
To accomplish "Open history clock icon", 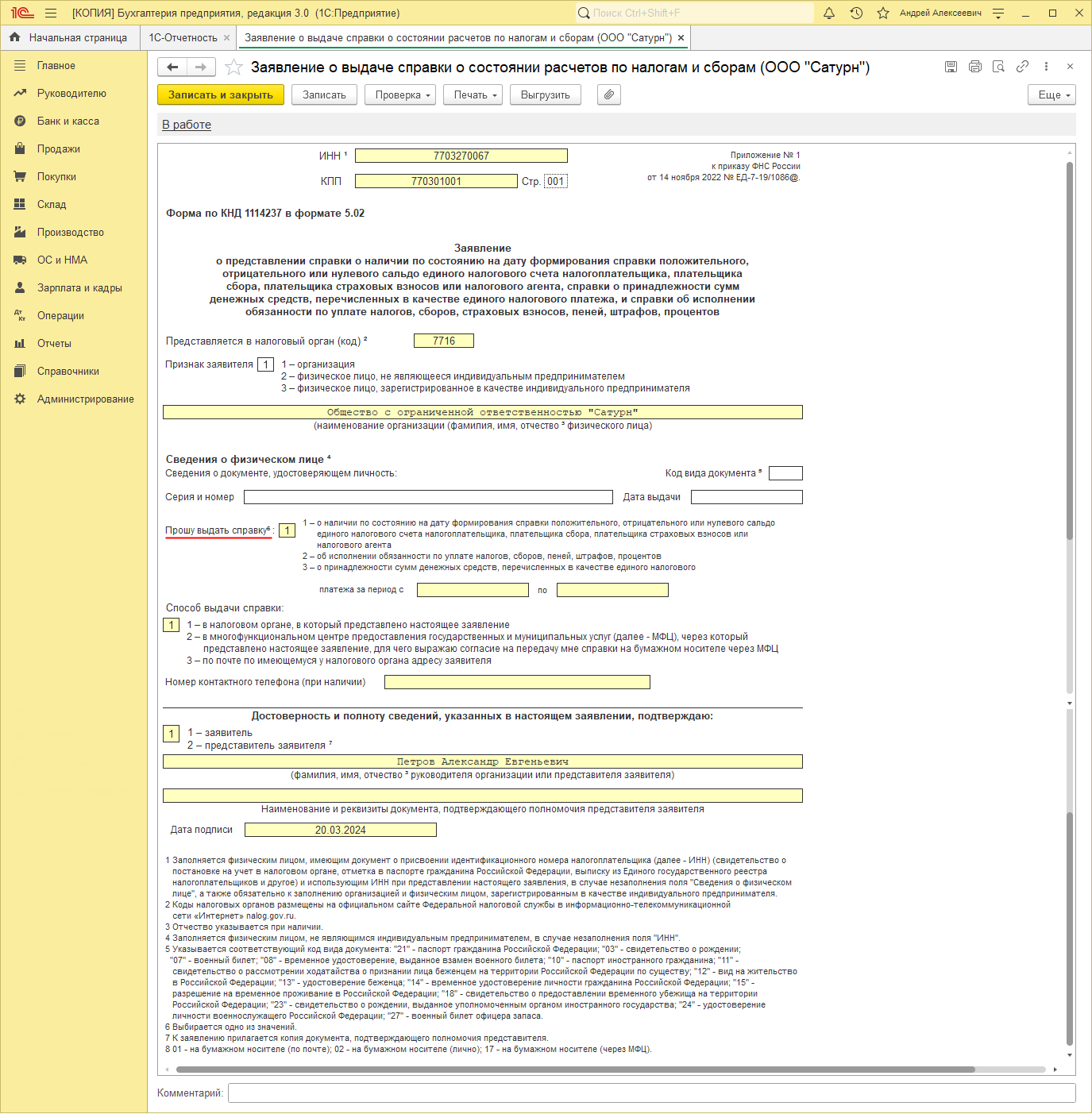I will (x=856, y=13).
